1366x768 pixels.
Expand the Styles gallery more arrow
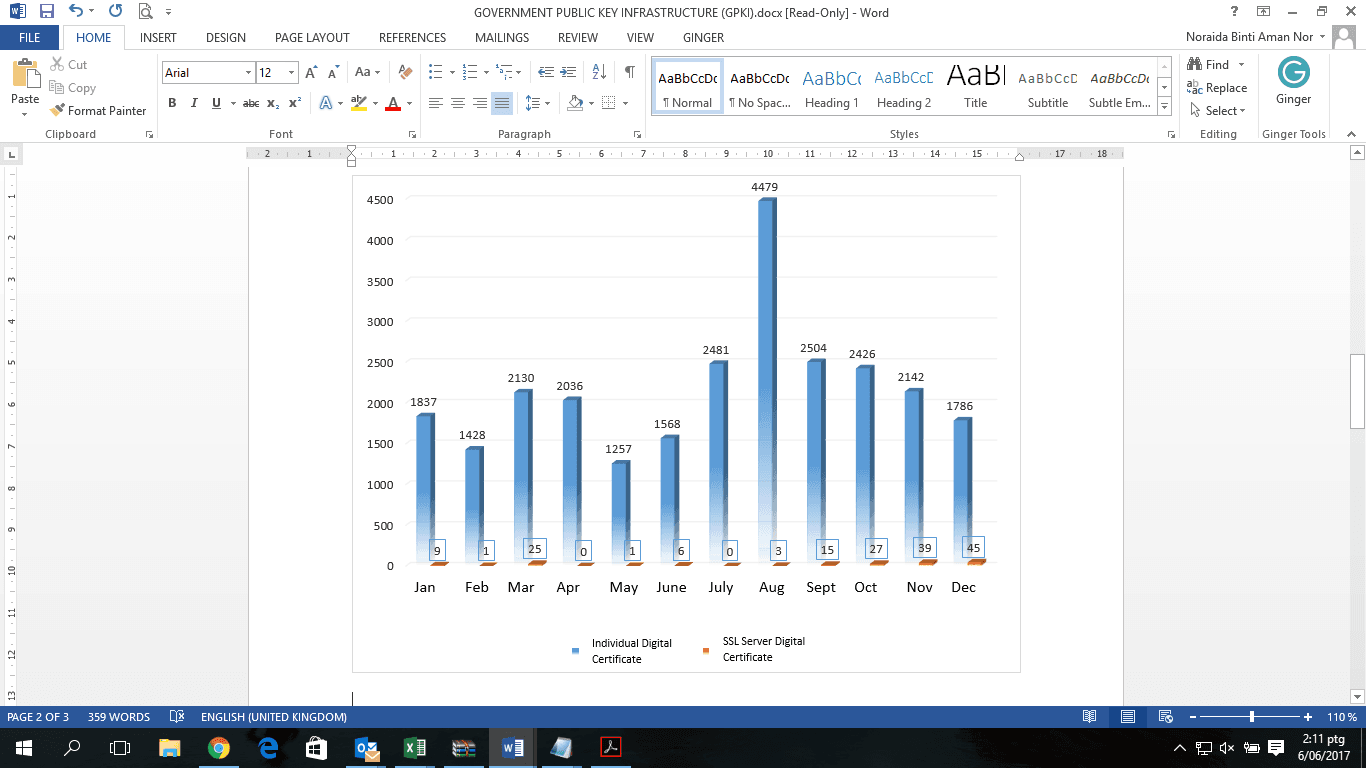click(x=1164, y=105)
